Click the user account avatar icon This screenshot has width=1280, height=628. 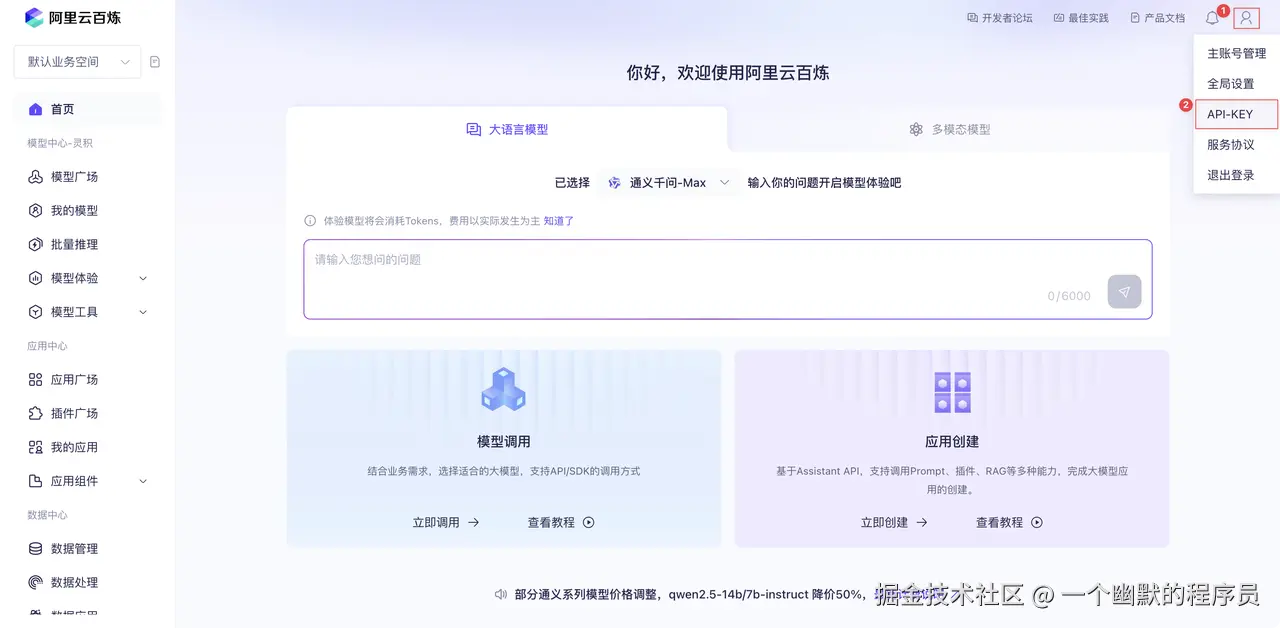[x=1246, y=18]
